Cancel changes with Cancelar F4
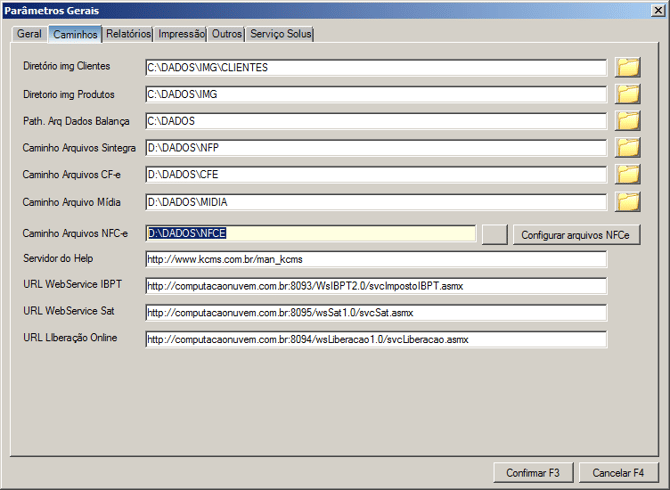The image size is (670, 490). click(x=618, y=472)
